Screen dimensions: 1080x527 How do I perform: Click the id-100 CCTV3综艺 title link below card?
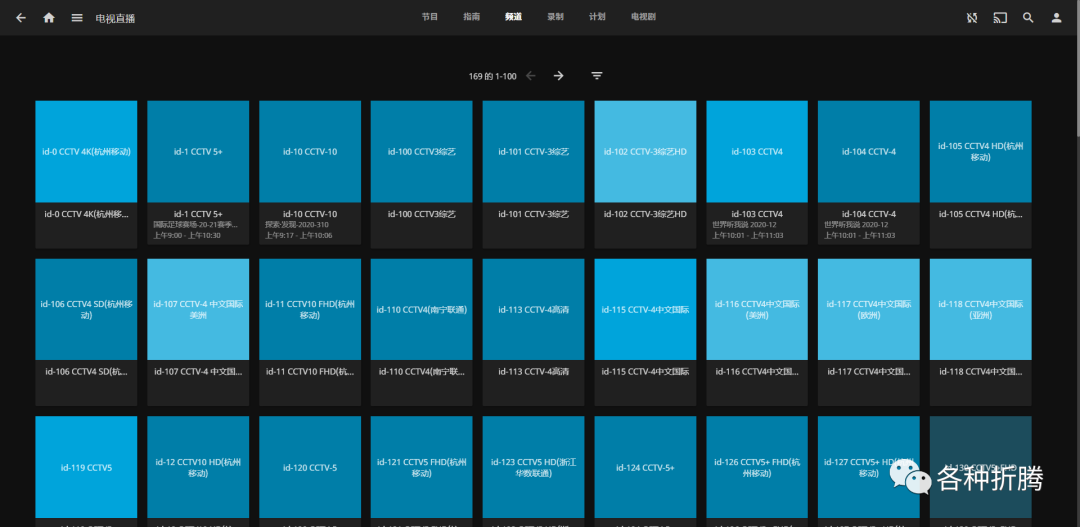coord(422,214)
